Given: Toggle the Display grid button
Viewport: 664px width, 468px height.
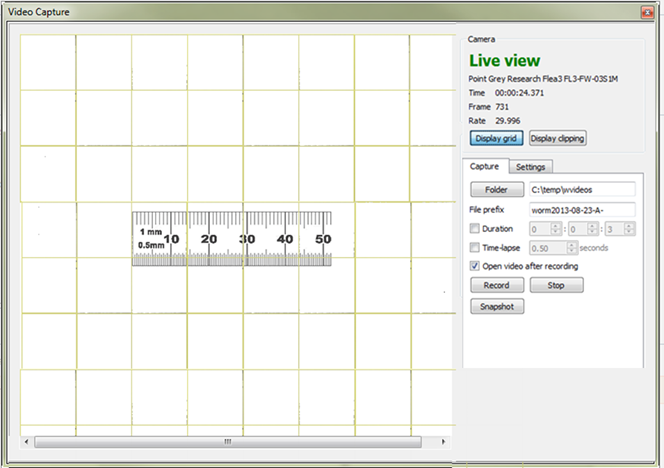Looking at the screenshot, I should [496, 138].
